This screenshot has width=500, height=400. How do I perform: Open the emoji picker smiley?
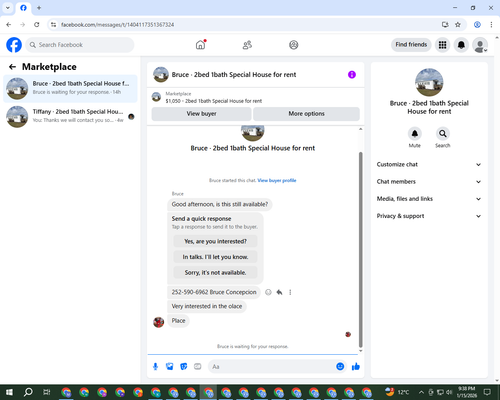tap(340, 367)
